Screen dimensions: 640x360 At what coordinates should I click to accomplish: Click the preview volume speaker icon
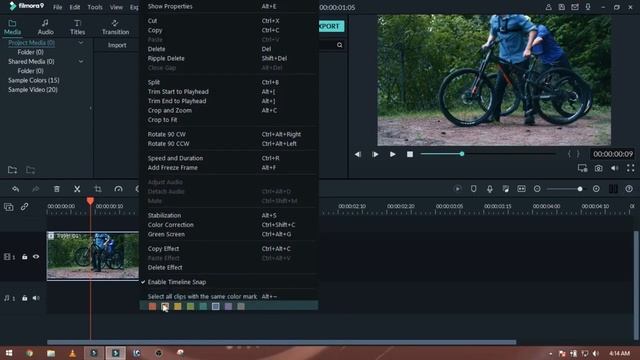pyautogui.click(x=614, y=168)
